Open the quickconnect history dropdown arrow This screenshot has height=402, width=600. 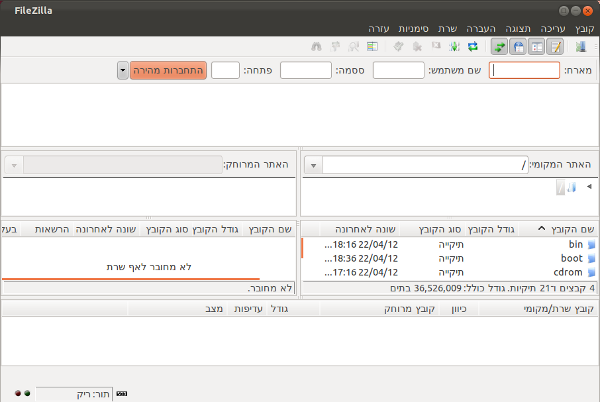click(122, 70)
